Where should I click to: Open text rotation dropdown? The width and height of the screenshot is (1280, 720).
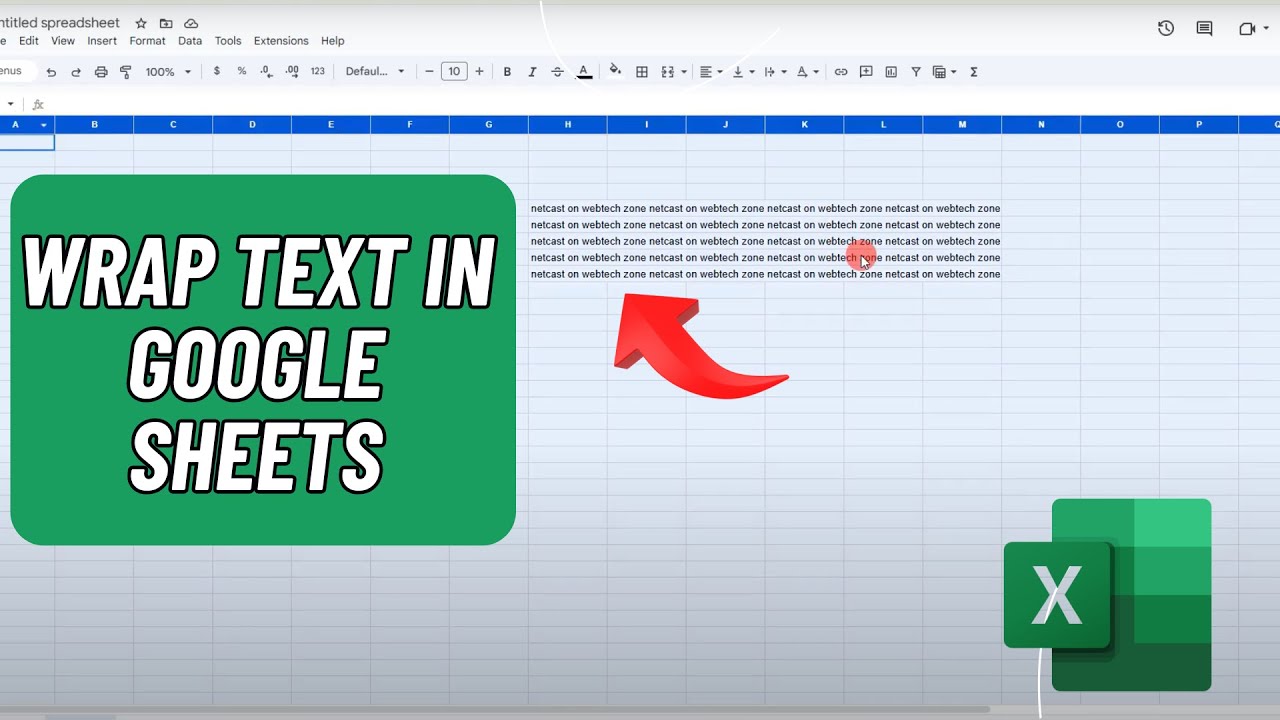coord(808,72)
